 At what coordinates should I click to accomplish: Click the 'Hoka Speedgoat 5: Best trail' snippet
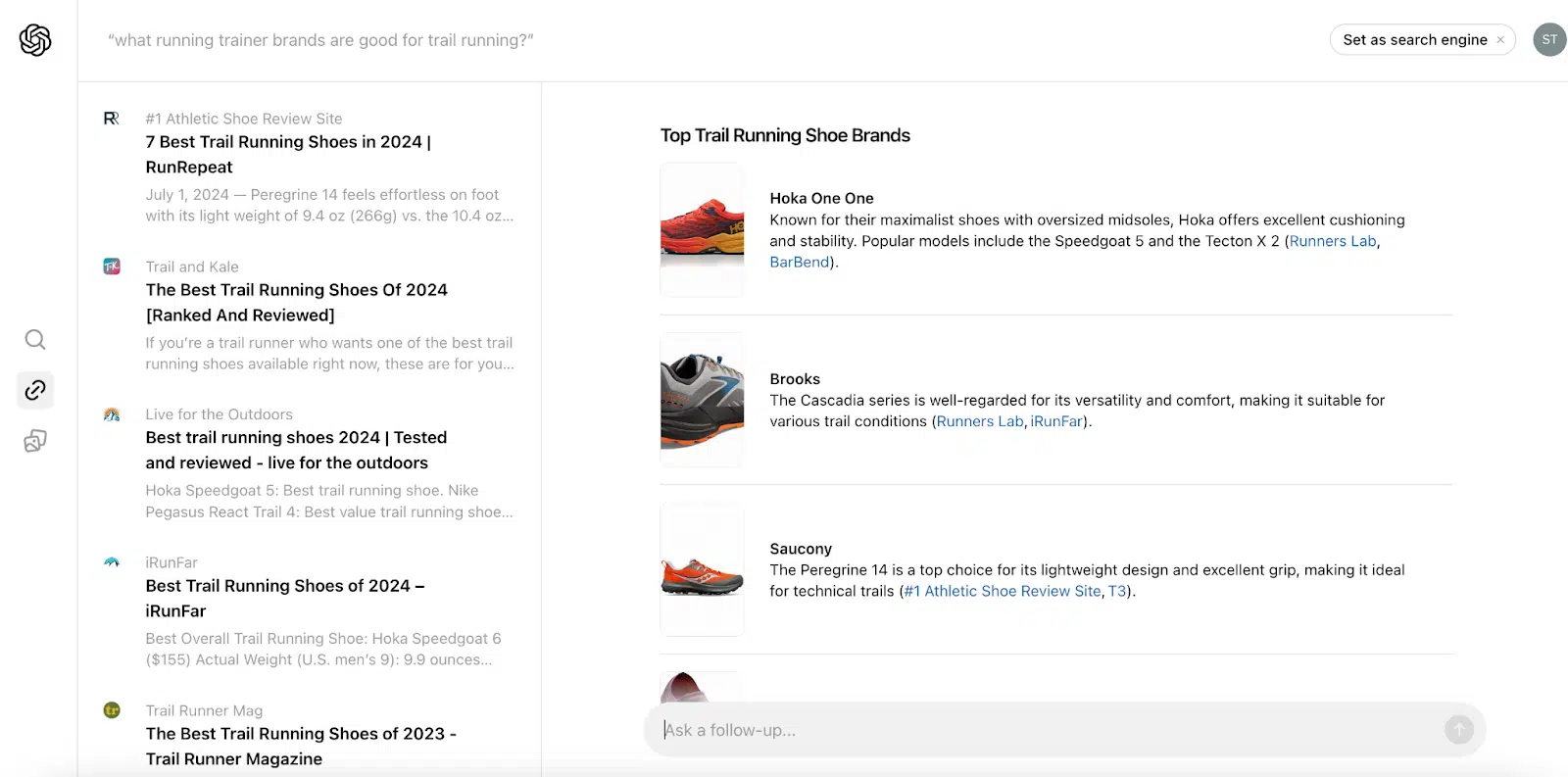click(329, 502)
